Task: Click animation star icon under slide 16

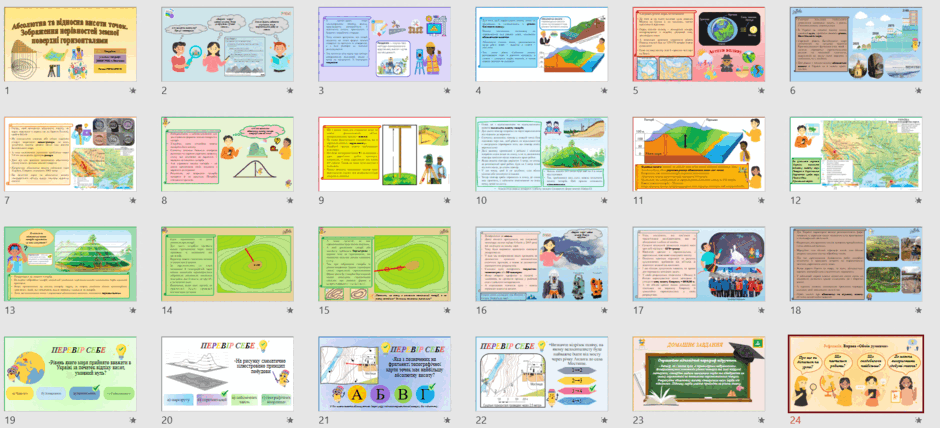Action: tap(604, 311)
